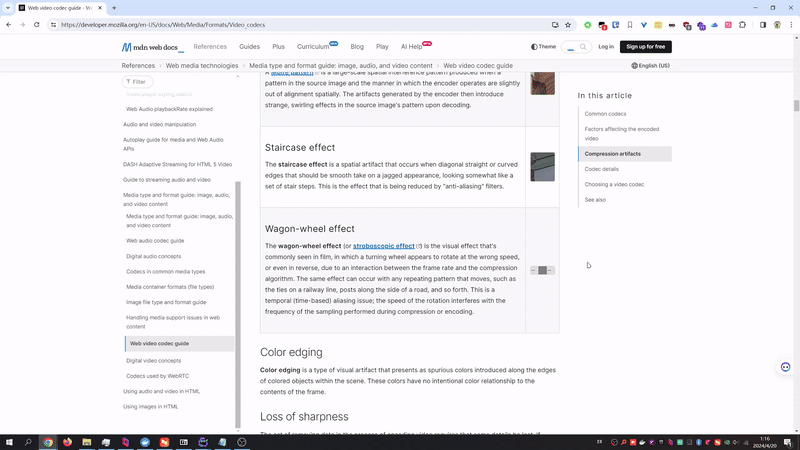Open the English (US) language dropdown
This screenshot has width=800, height=450.
click(x=650, y=66)
